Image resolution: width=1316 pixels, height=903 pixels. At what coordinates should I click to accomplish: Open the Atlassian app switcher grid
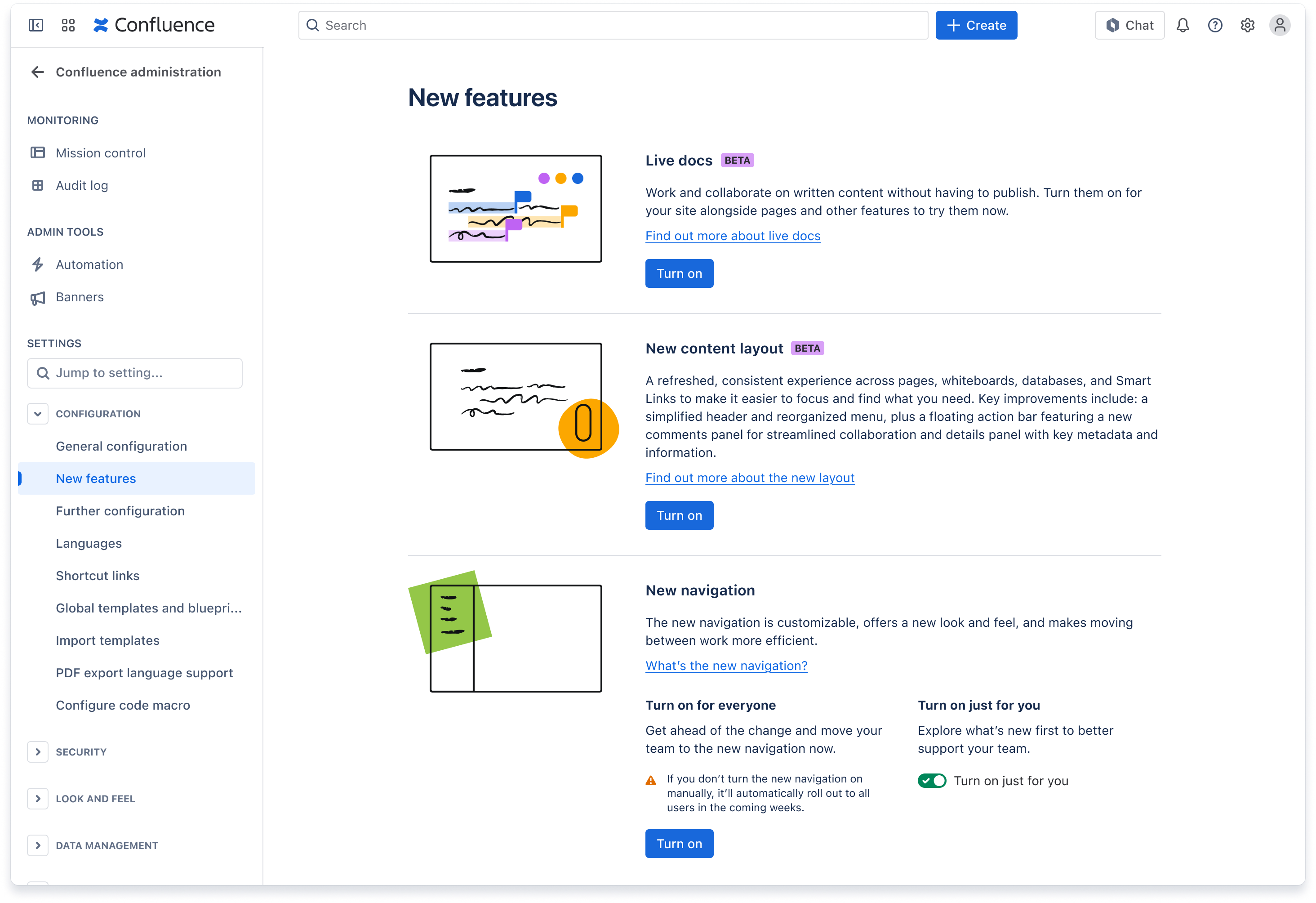pyautogui.click(x=68, y=25)
